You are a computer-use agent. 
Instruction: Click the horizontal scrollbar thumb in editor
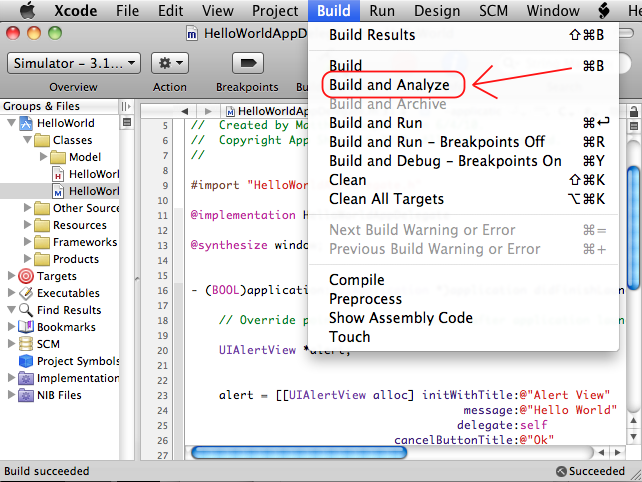pos(299,453)
